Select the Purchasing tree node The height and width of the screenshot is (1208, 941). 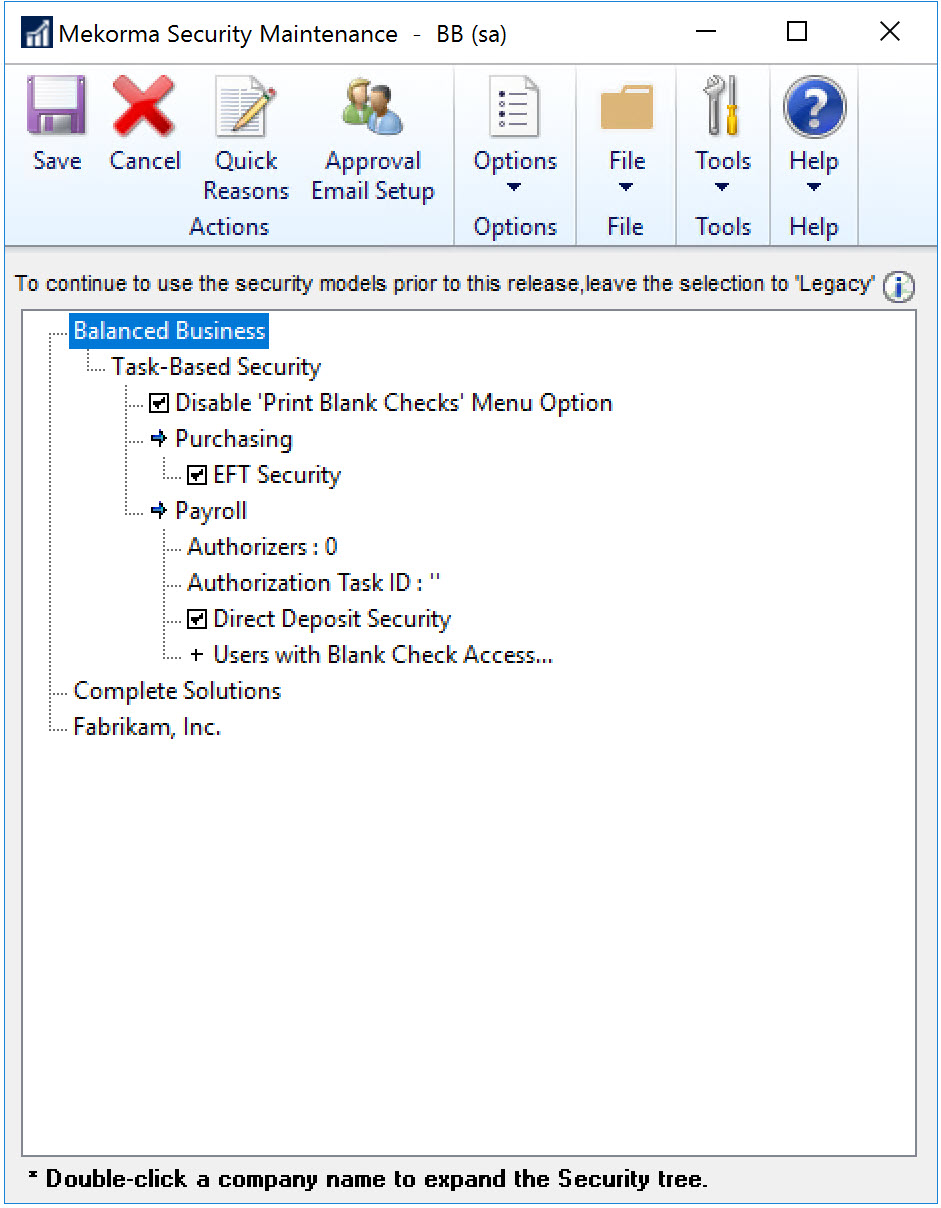pyautogui.click(x=233, y=439)
